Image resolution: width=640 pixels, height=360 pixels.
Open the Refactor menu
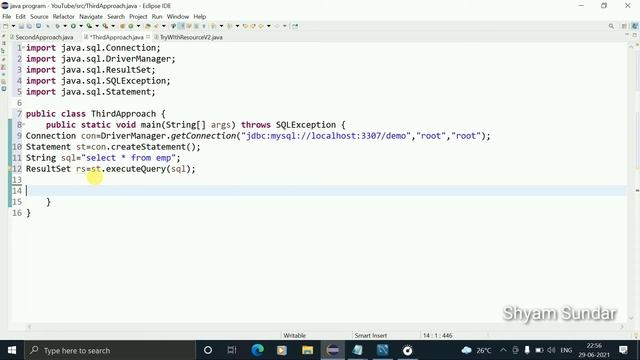point(64,16)
